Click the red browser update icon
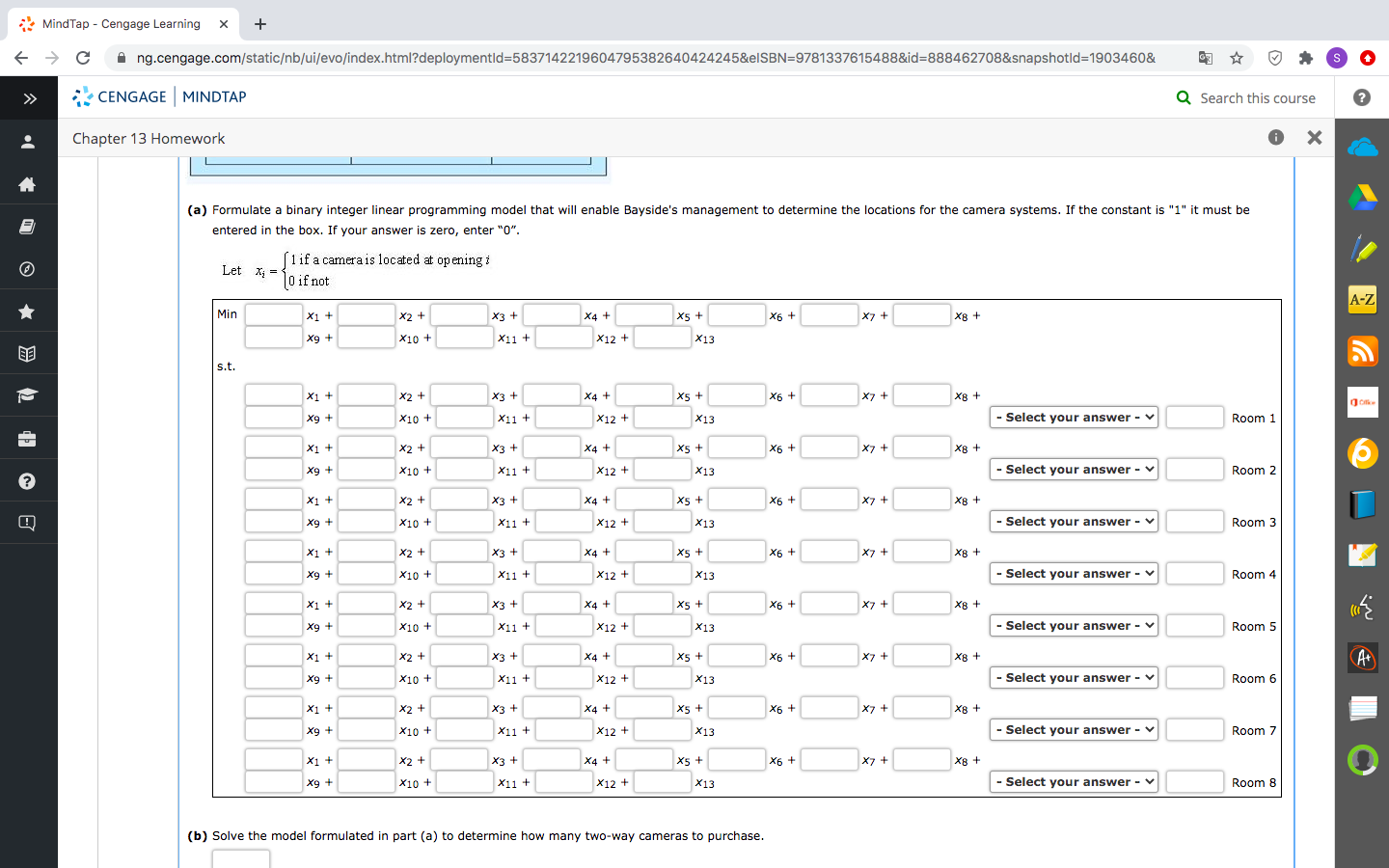 1368,58
